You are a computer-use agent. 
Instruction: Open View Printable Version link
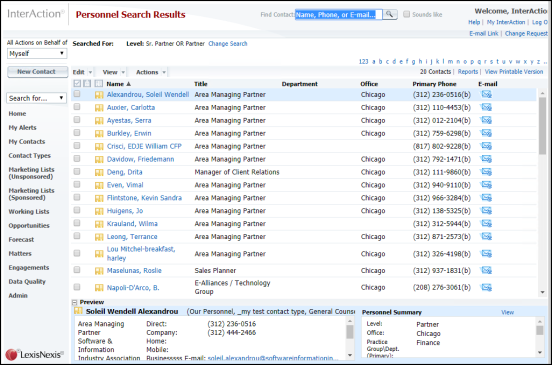[514, 71]
